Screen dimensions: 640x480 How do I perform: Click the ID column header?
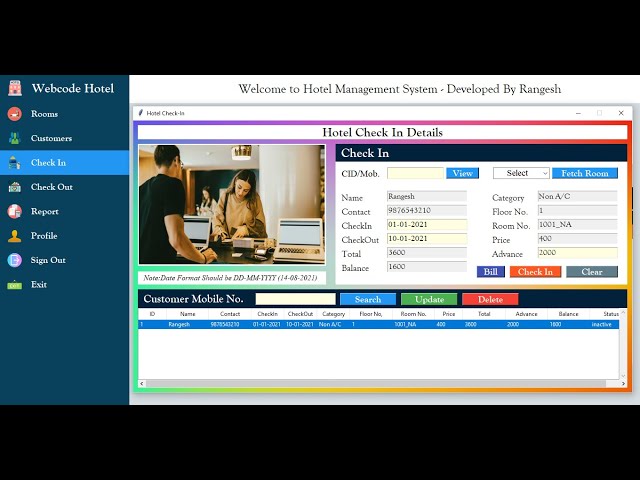coord(152,314)
